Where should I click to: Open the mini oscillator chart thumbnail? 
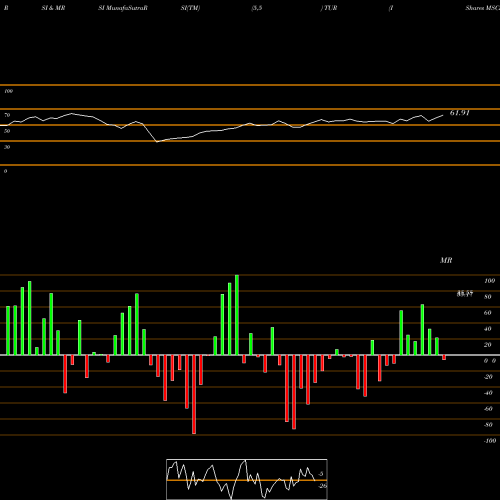(247, 479)
